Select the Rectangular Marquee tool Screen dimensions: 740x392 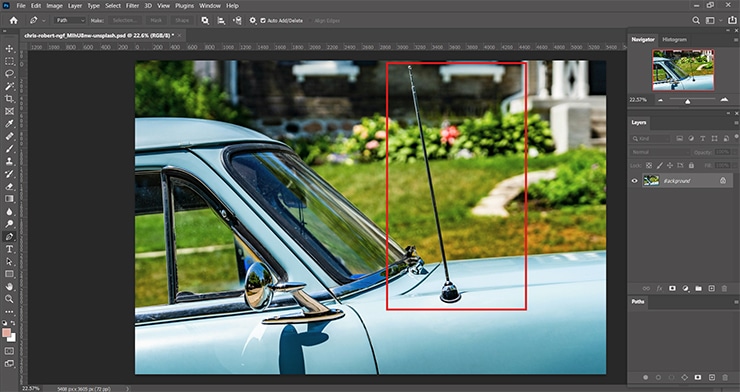pos(9,61)
